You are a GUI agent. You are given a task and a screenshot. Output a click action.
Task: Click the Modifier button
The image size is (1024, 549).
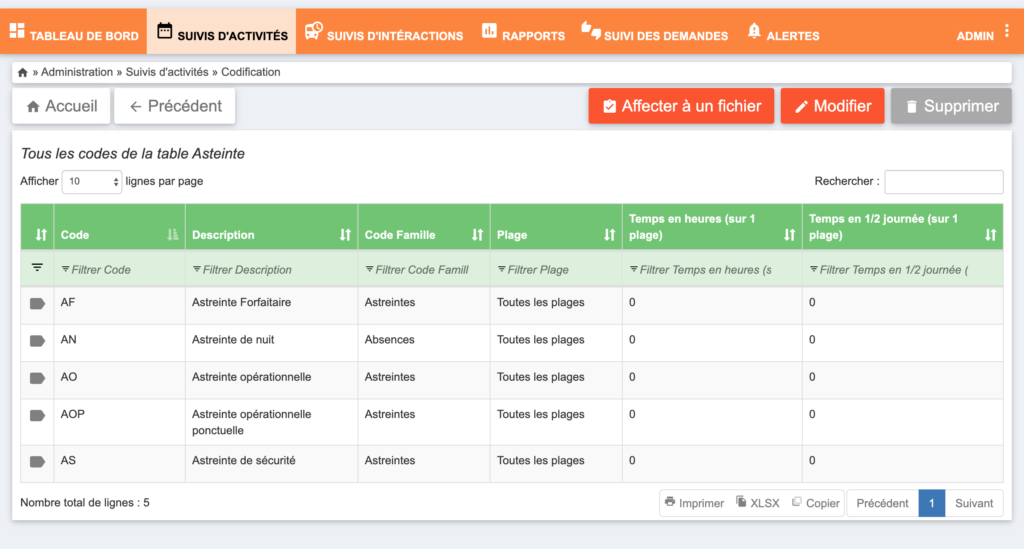[833, 106]
